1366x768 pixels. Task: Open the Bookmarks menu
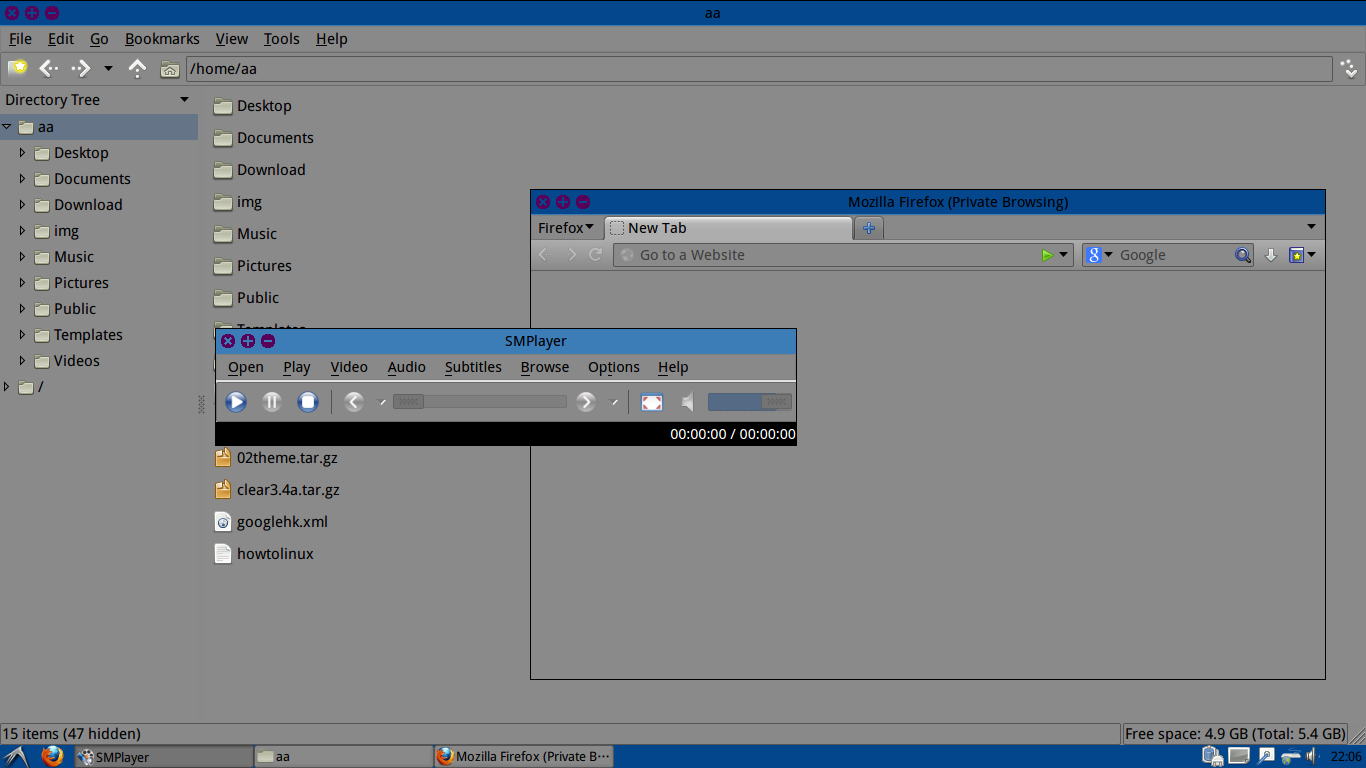pyautogui.click(x=162, y=39)
